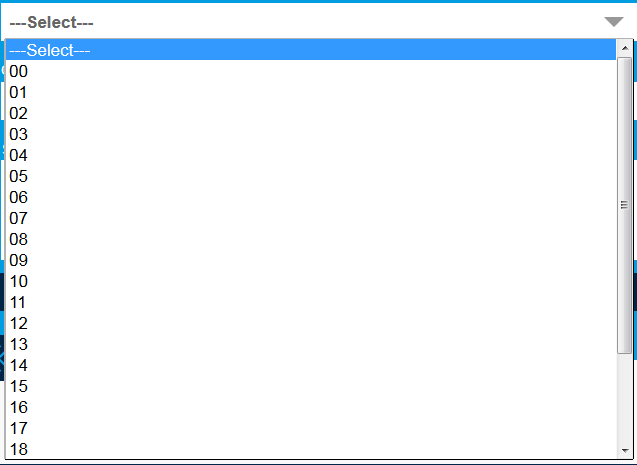Click the vertical scrollbar thumb

pos(624,205)
